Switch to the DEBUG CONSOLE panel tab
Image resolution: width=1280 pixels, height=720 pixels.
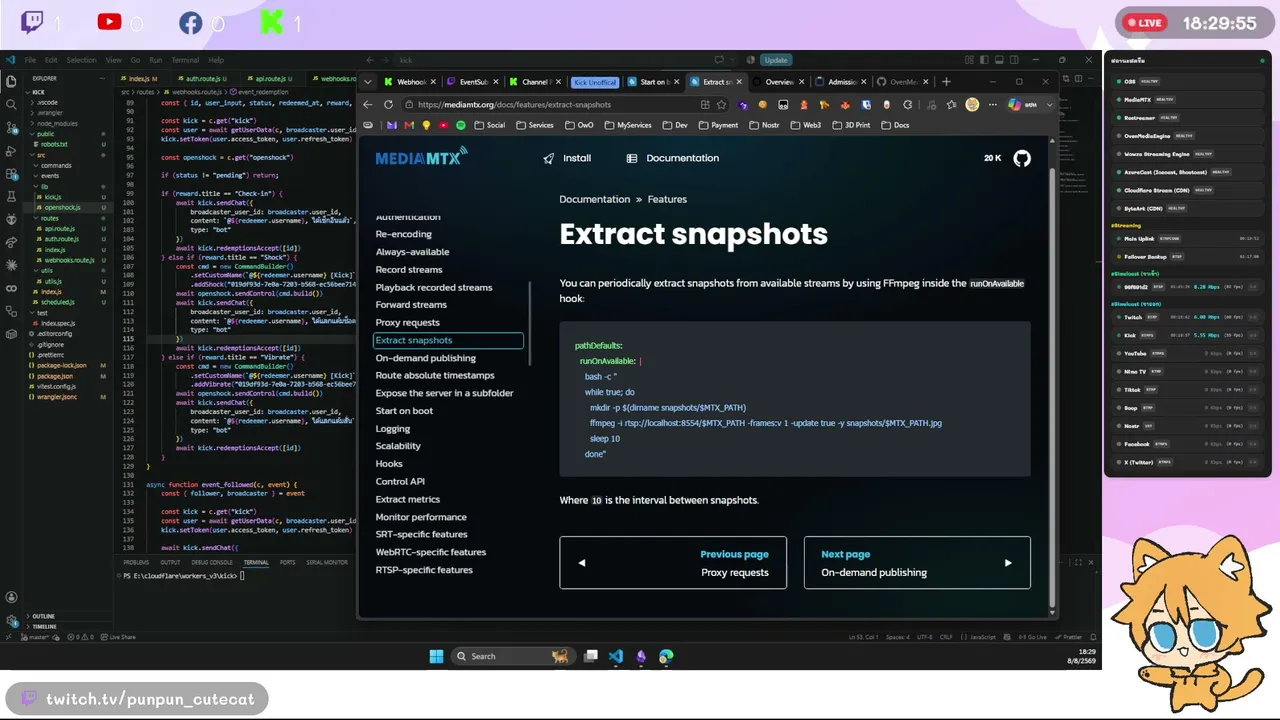(x=212, y=562)
